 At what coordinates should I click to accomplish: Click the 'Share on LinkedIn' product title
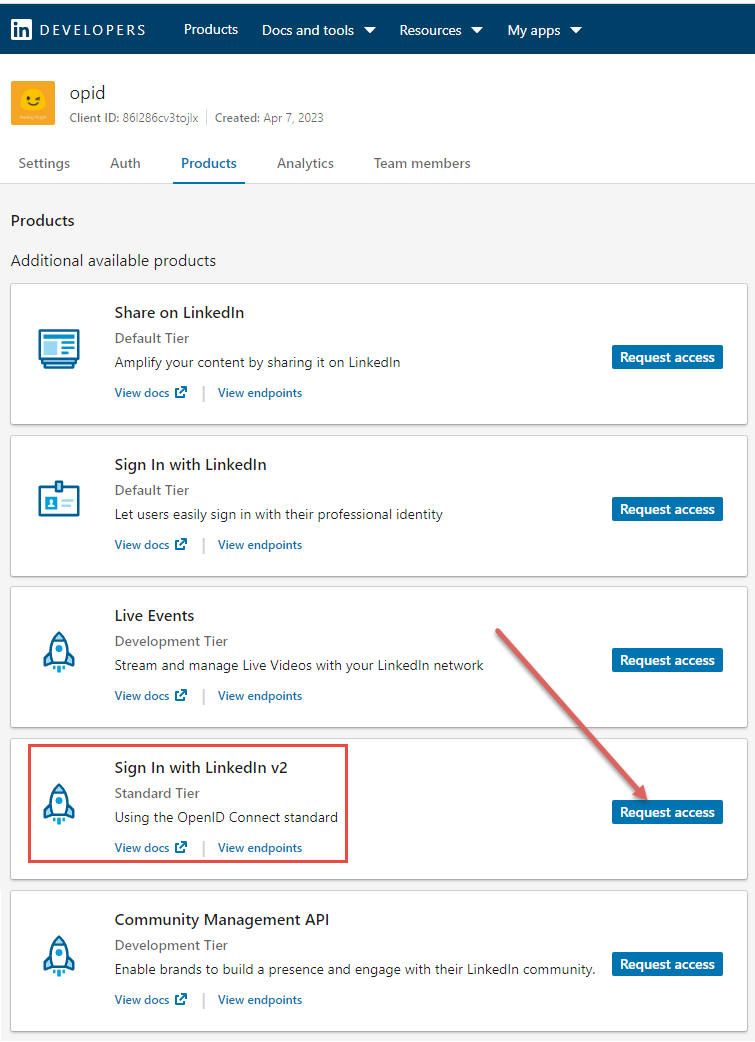(x=179, y=312)
